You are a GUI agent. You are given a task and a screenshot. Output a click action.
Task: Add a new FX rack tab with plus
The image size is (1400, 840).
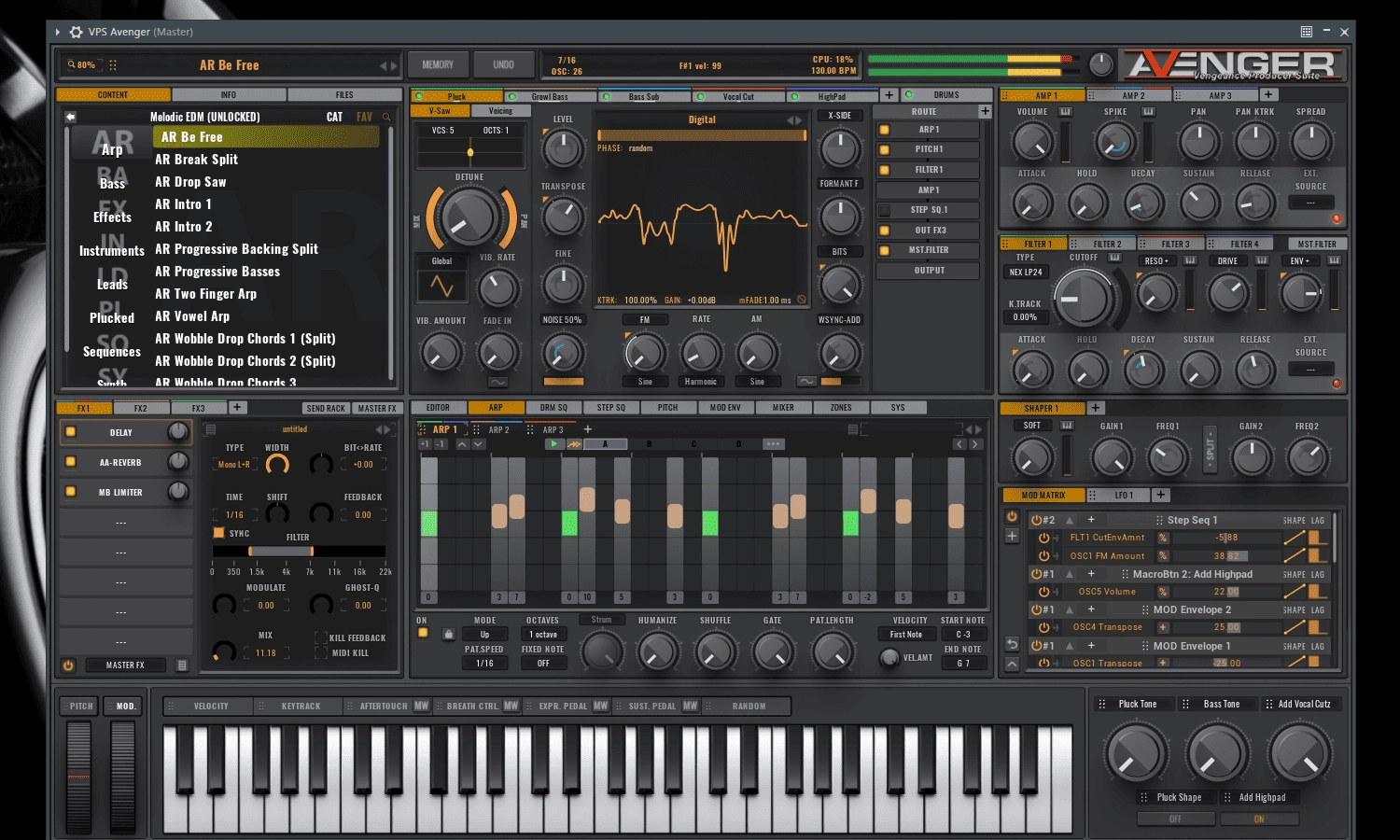coord(237,408)
